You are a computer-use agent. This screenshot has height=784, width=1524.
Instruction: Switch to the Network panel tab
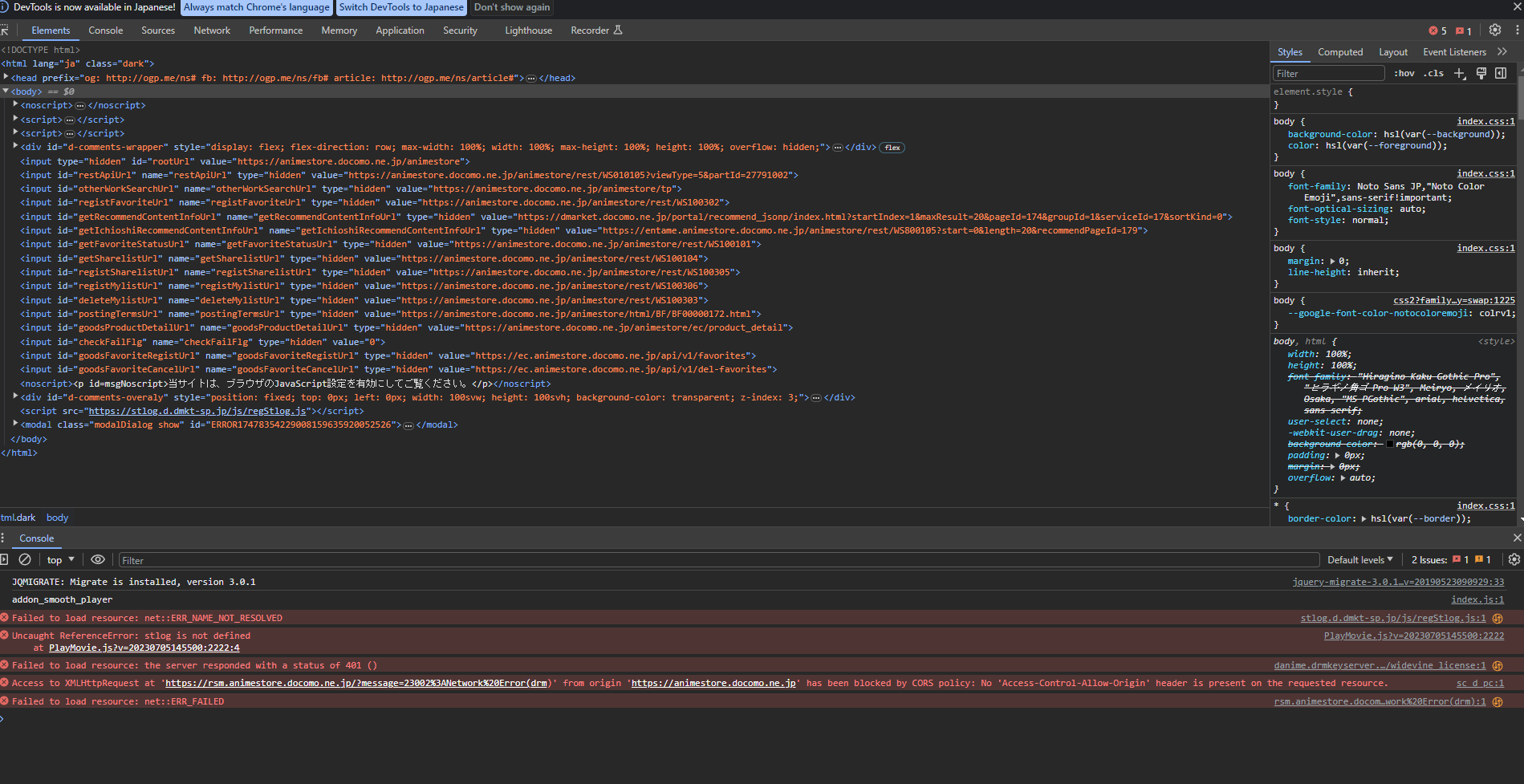coord(212,30)
